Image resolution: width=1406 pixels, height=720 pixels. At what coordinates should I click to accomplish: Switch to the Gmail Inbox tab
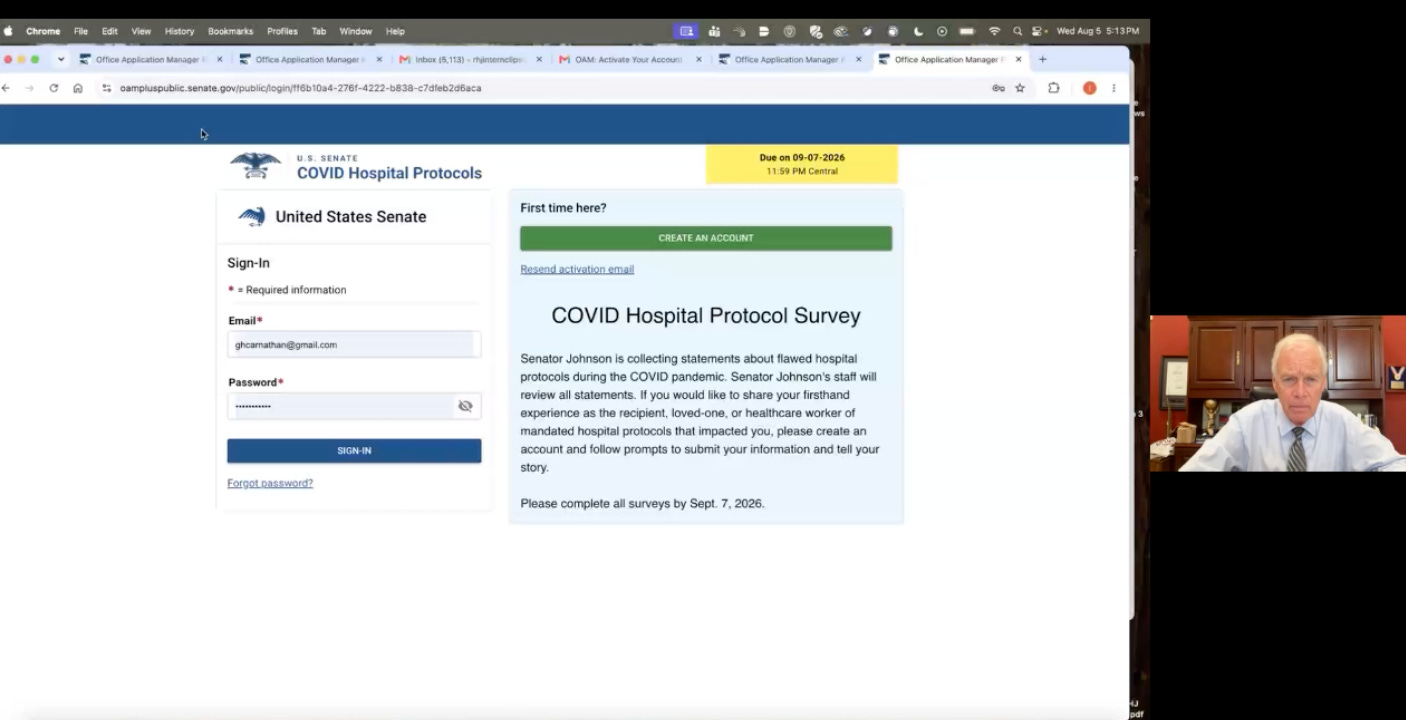(x=468, y=59)
